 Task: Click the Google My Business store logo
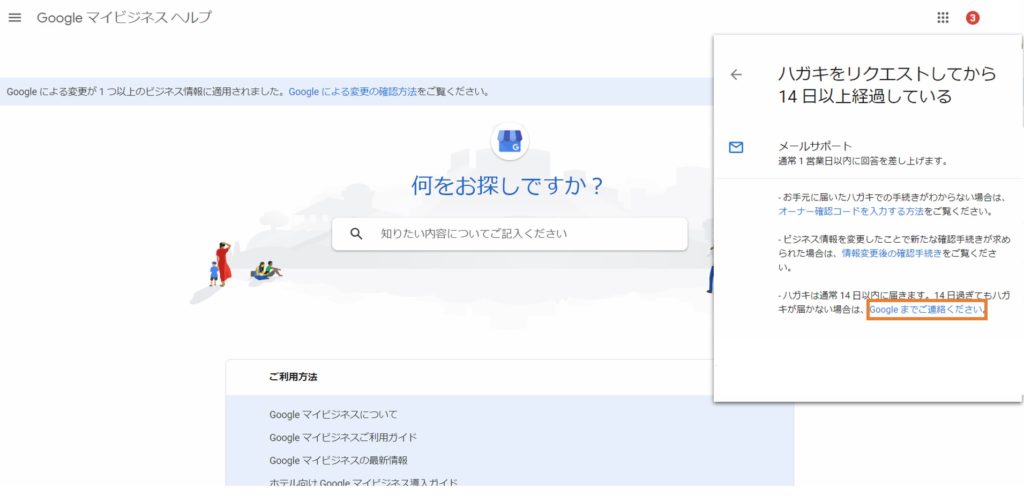click(x=509, y=141)
